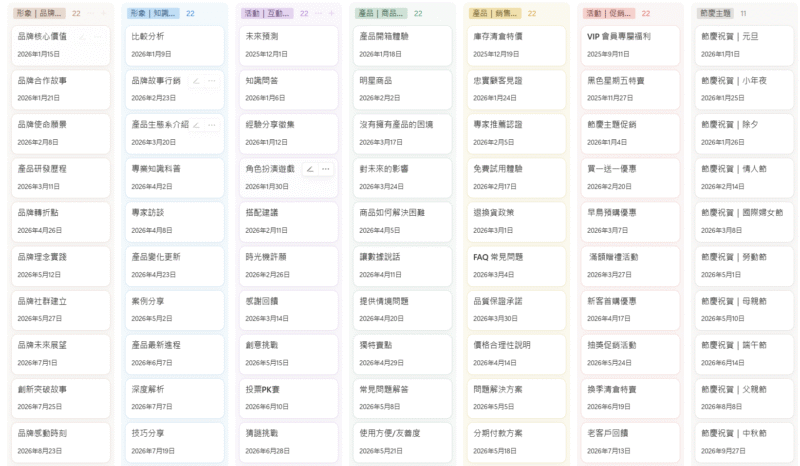Open the 品牌感動時刻 card

point(61,442)
